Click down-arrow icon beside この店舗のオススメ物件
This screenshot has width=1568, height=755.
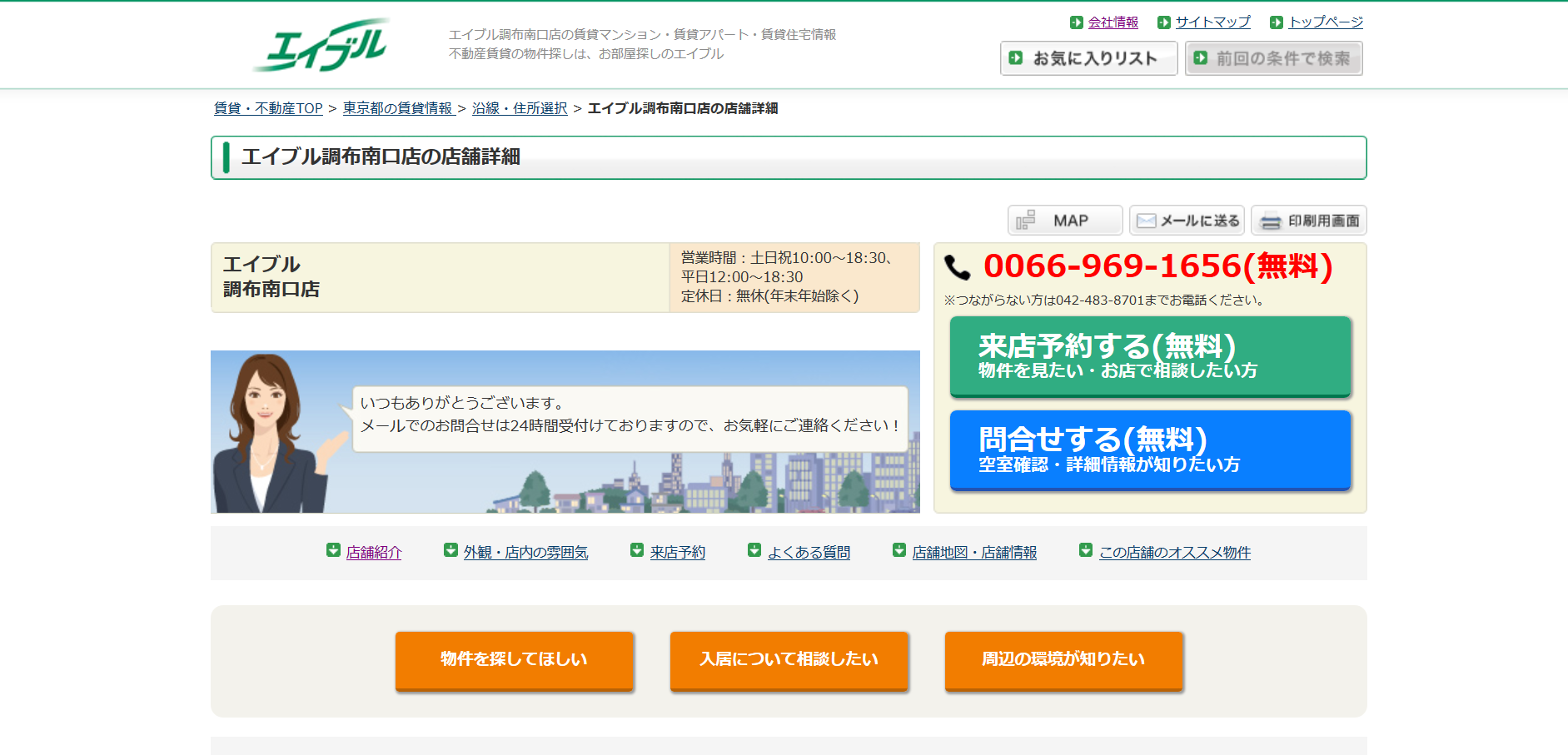pyautogui.click(x=1086, y=550)
